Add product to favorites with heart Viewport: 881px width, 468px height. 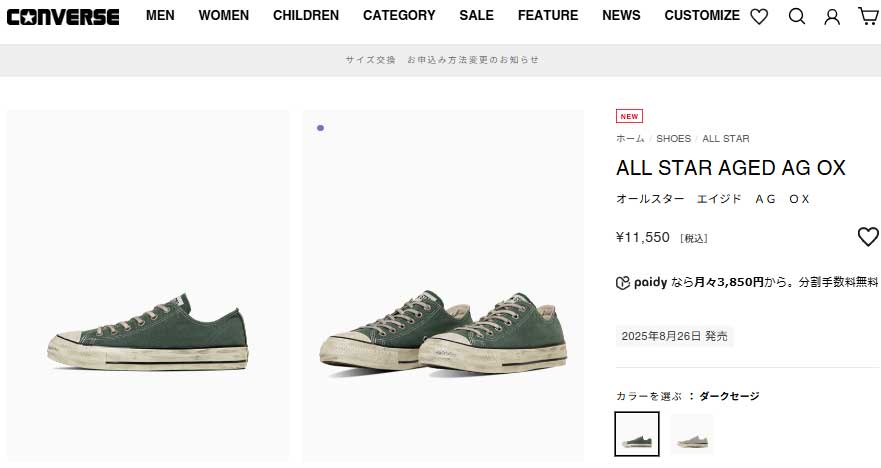(868, 237)
